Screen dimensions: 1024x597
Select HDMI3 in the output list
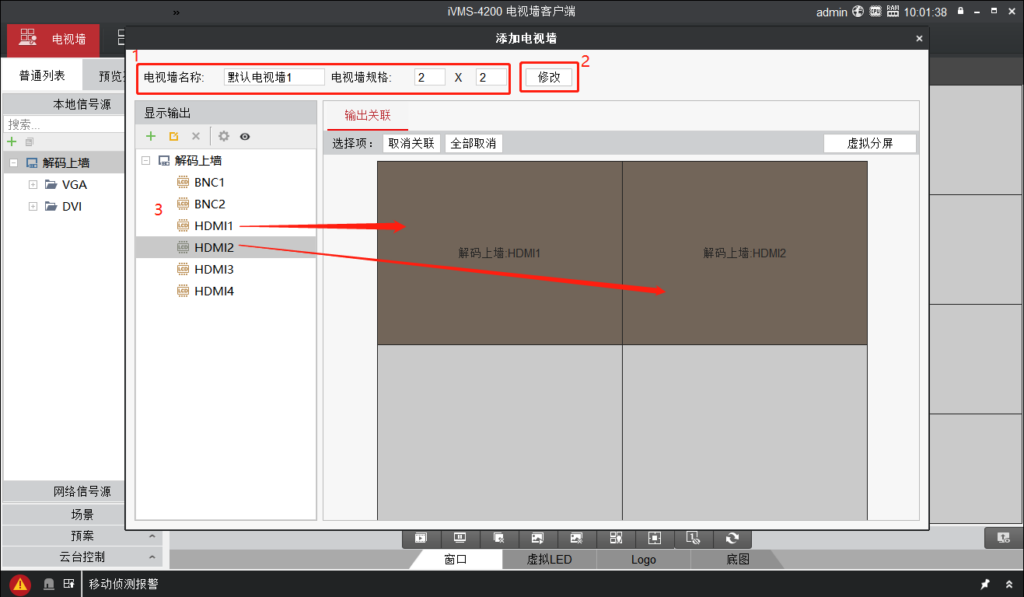coord(213,269)
